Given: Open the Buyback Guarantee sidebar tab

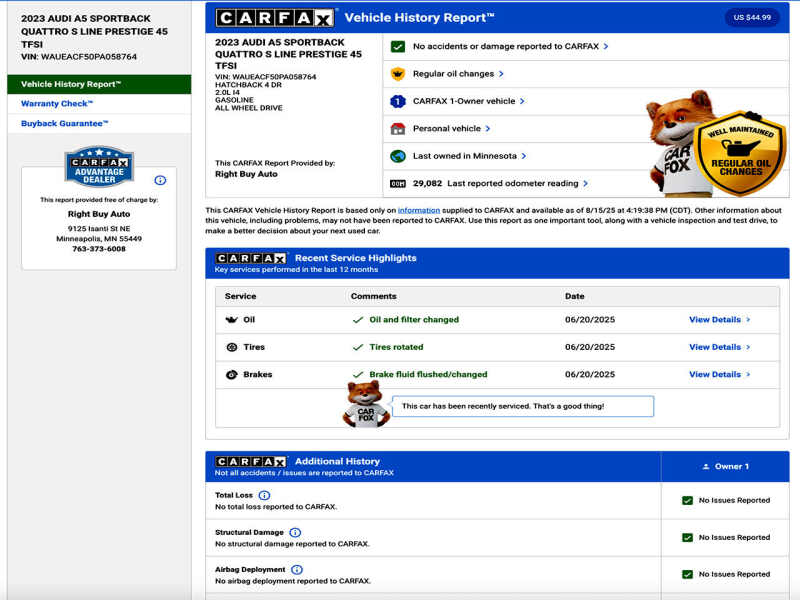Looking at the screenshot, I should [x=99, y=123].
